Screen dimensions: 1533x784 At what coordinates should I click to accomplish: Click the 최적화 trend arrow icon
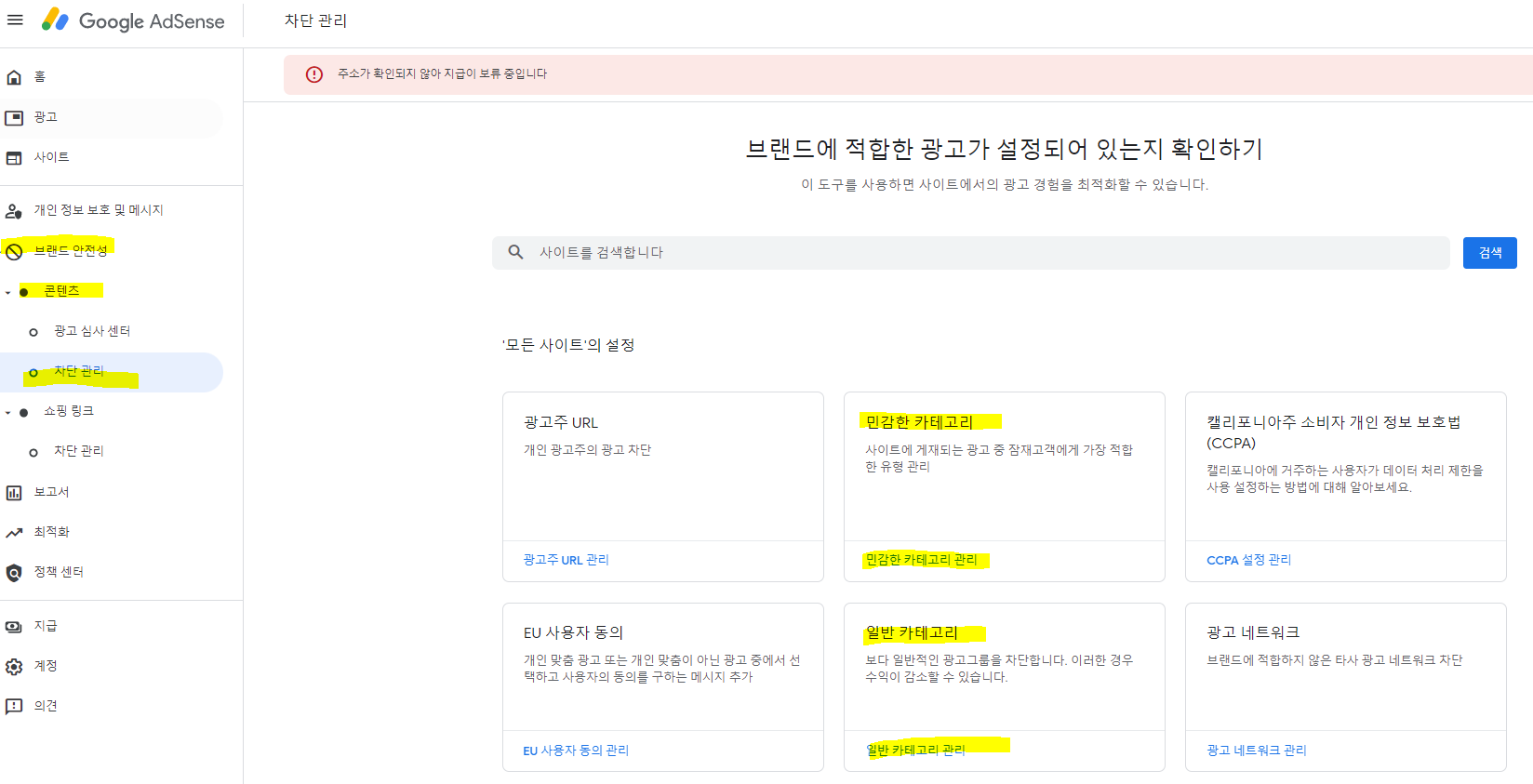14,533
